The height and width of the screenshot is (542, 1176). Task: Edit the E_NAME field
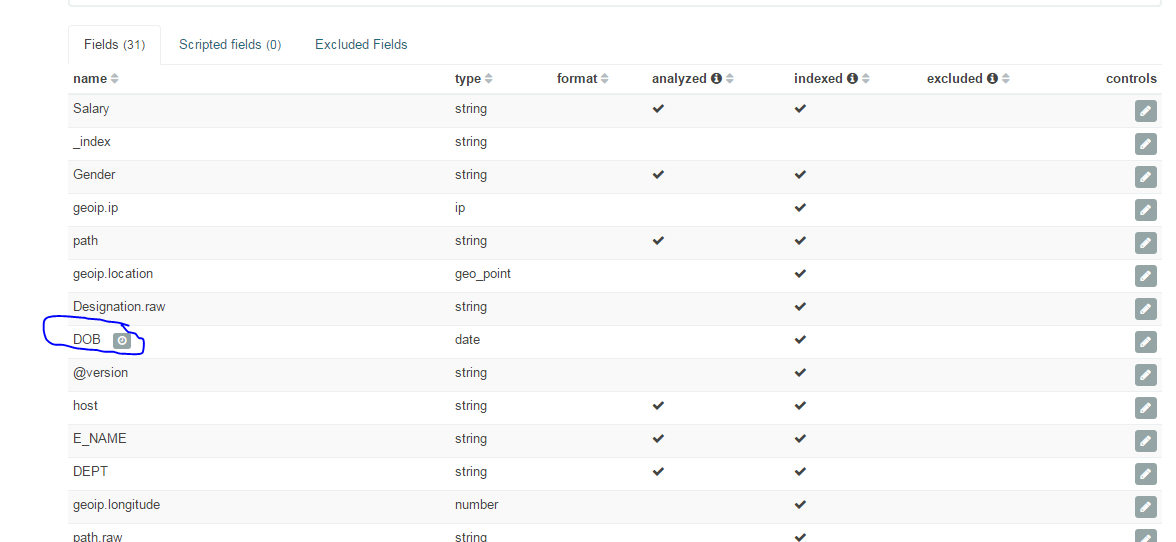pos(1146,441)
